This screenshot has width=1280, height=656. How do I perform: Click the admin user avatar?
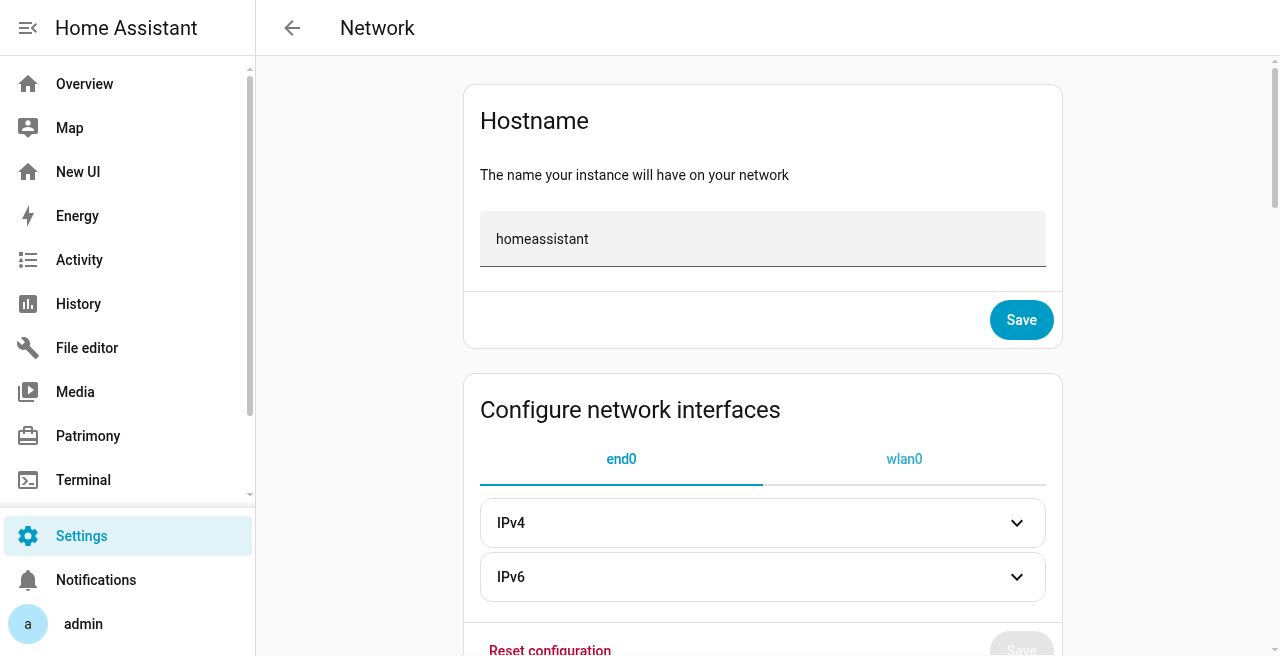pyautogui.click(x=28, y=624)
